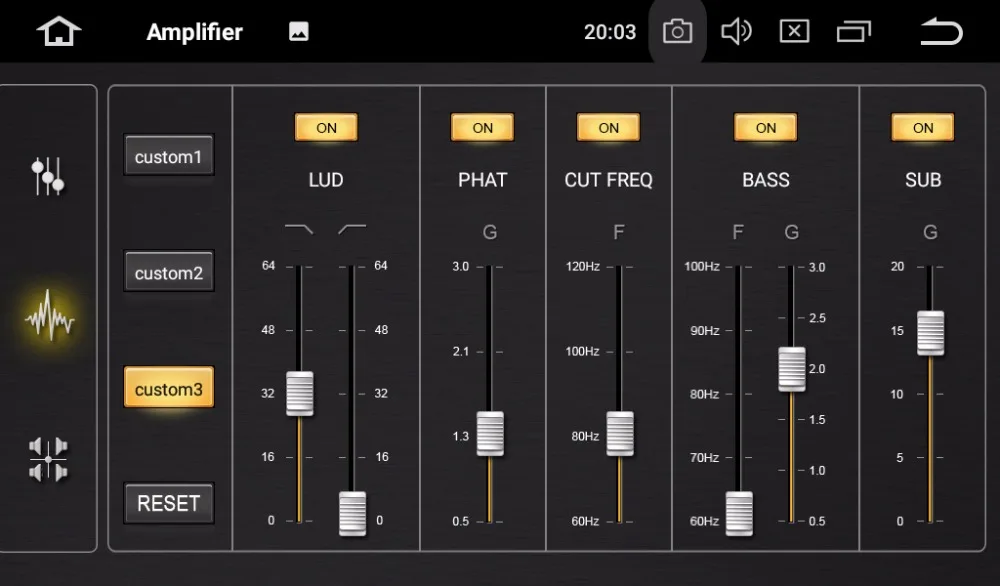Turn off the LUD ON switch
1000x586 pixels.
[326, 128]
